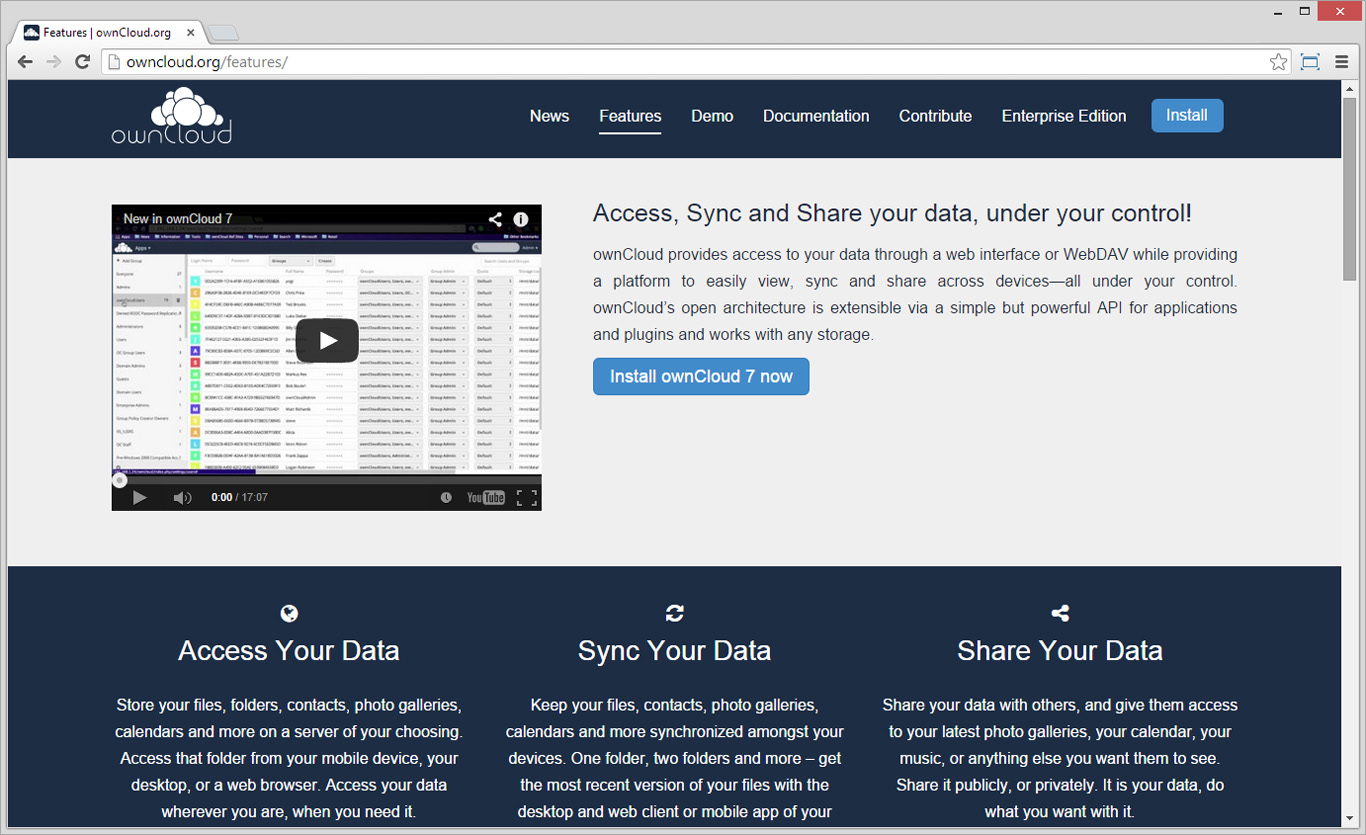This screenshot has width=1366, height=835.
Task: Click the 0:00 / 17:07 video time display
Action: point(239,497)
